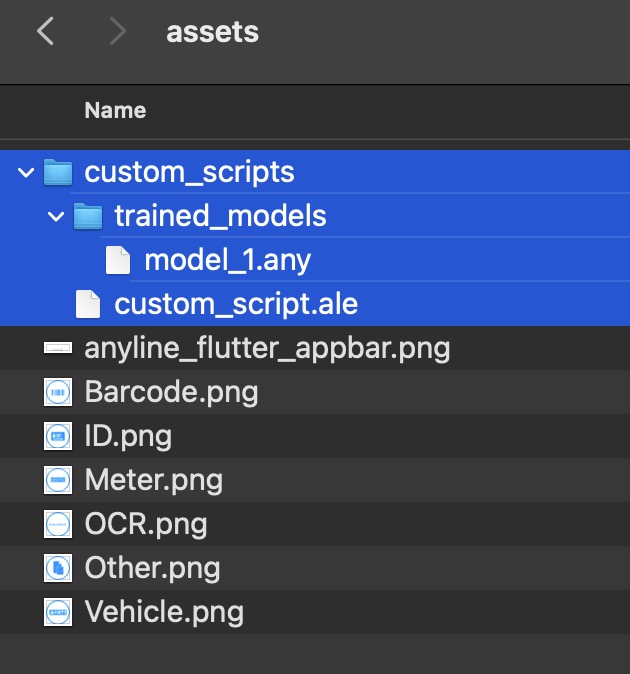
Task: Click the Meter.png image icon
Action: click(x=58, y=480)
